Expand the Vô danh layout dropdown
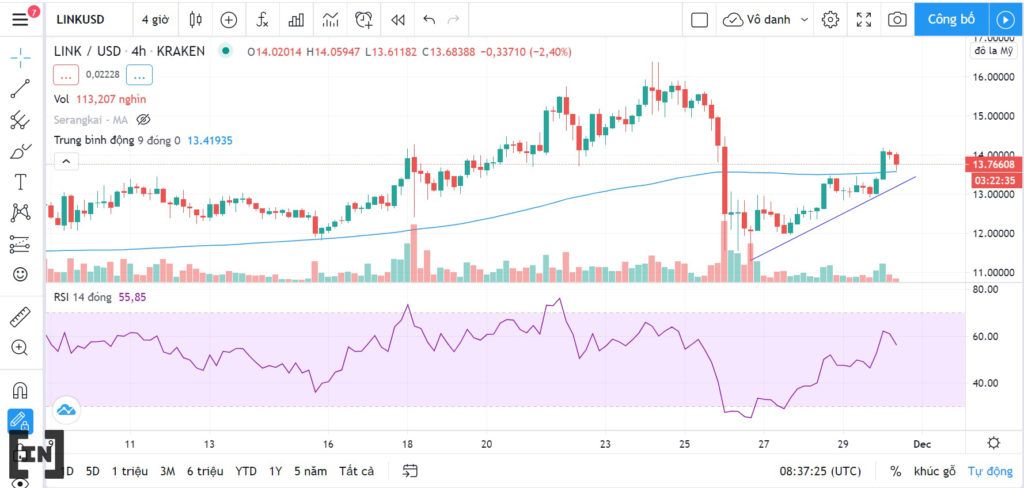 coord(805,20)
